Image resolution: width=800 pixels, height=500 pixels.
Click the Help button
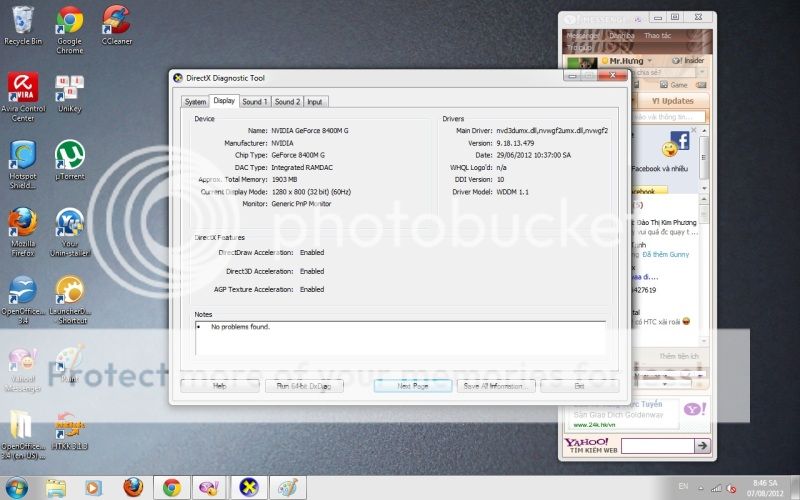(220, 386)
